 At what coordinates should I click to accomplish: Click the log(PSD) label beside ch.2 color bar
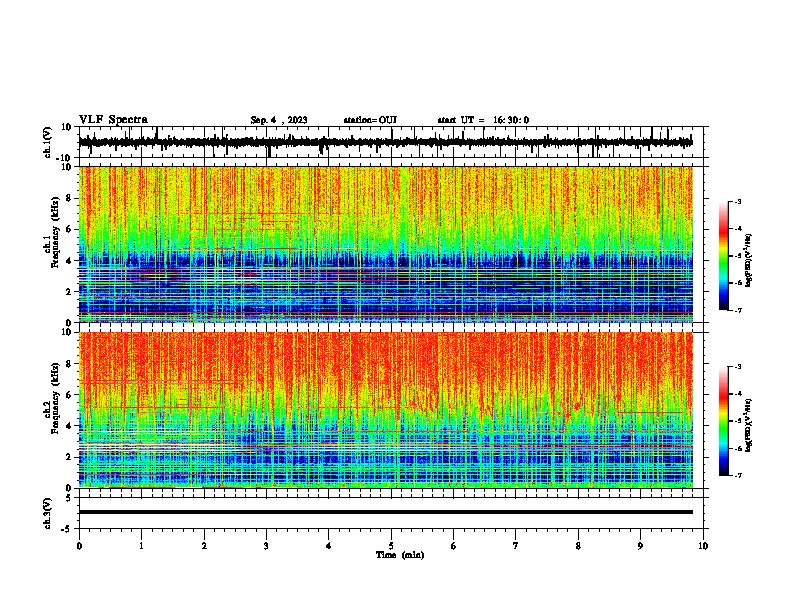click(749, 425)
